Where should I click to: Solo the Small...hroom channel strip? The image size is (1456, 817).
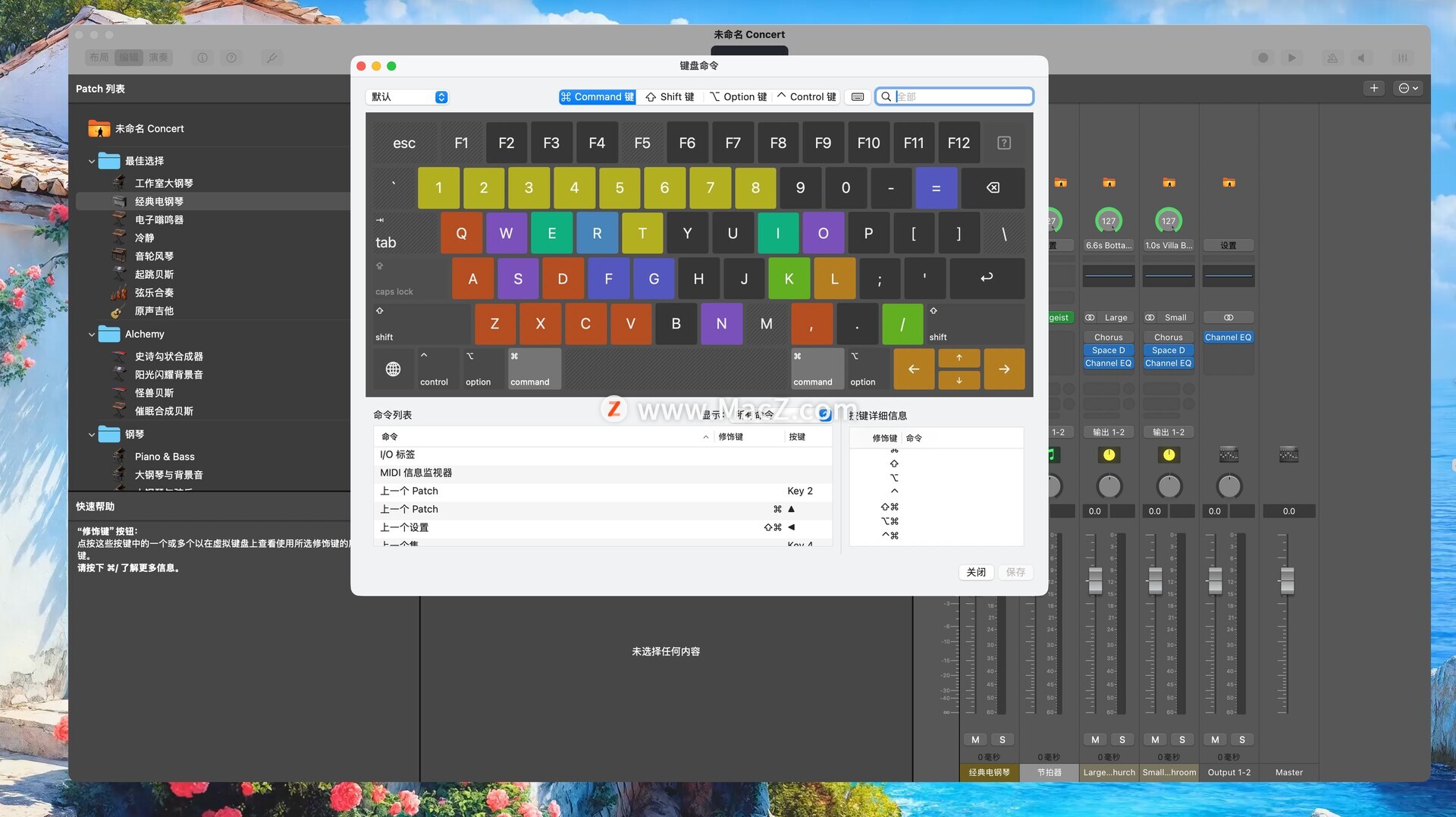1182,740
